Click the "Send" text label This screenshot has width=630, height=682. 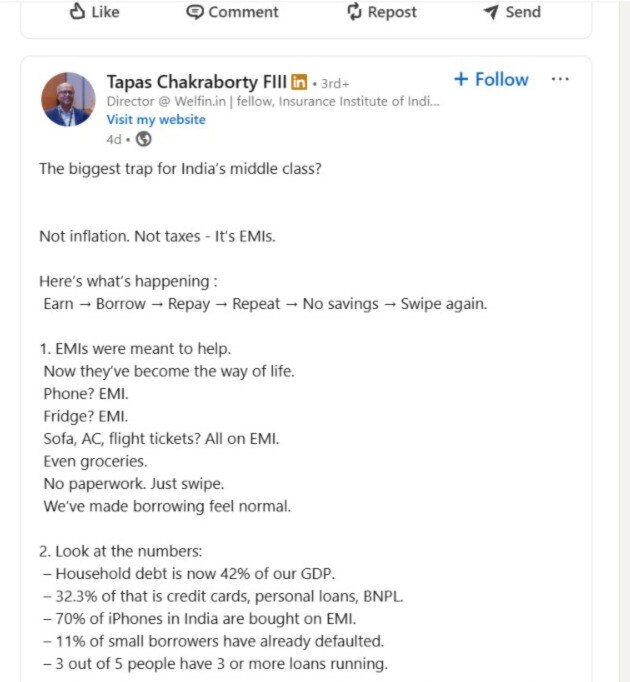(x=522, y=12)
